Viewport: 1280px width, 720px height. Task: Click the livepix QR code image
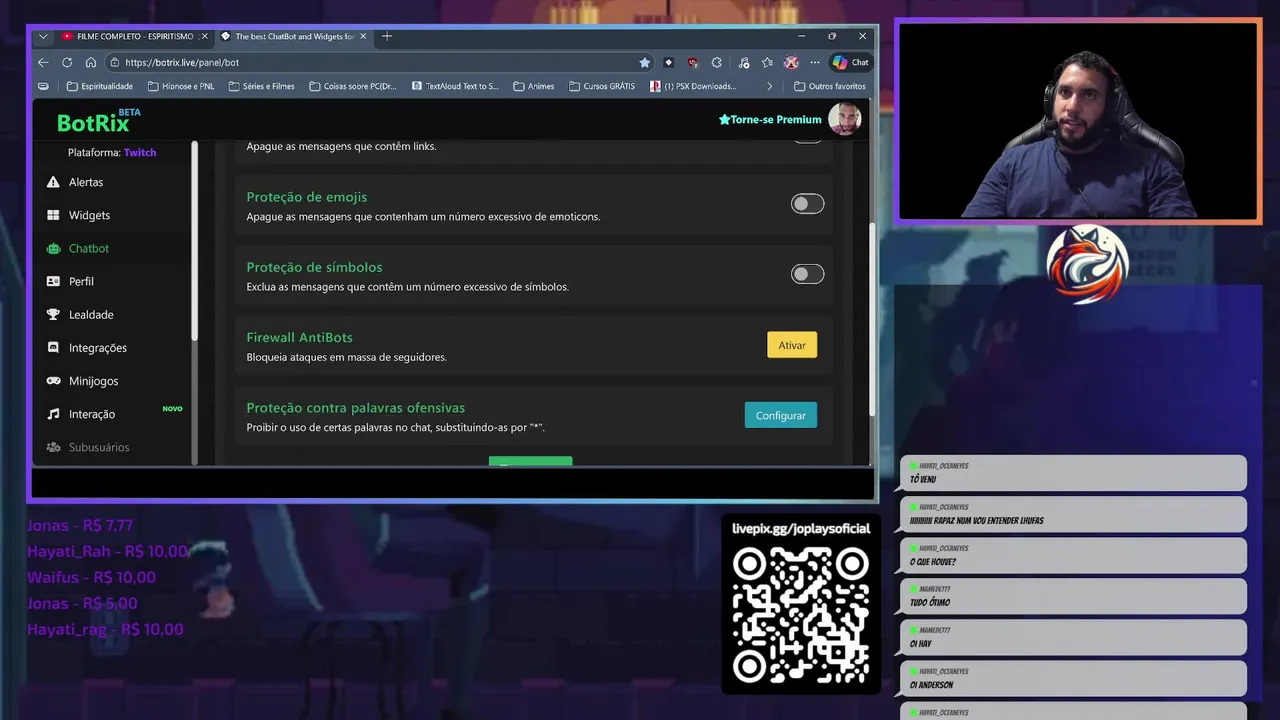click(x=801, y=615)
